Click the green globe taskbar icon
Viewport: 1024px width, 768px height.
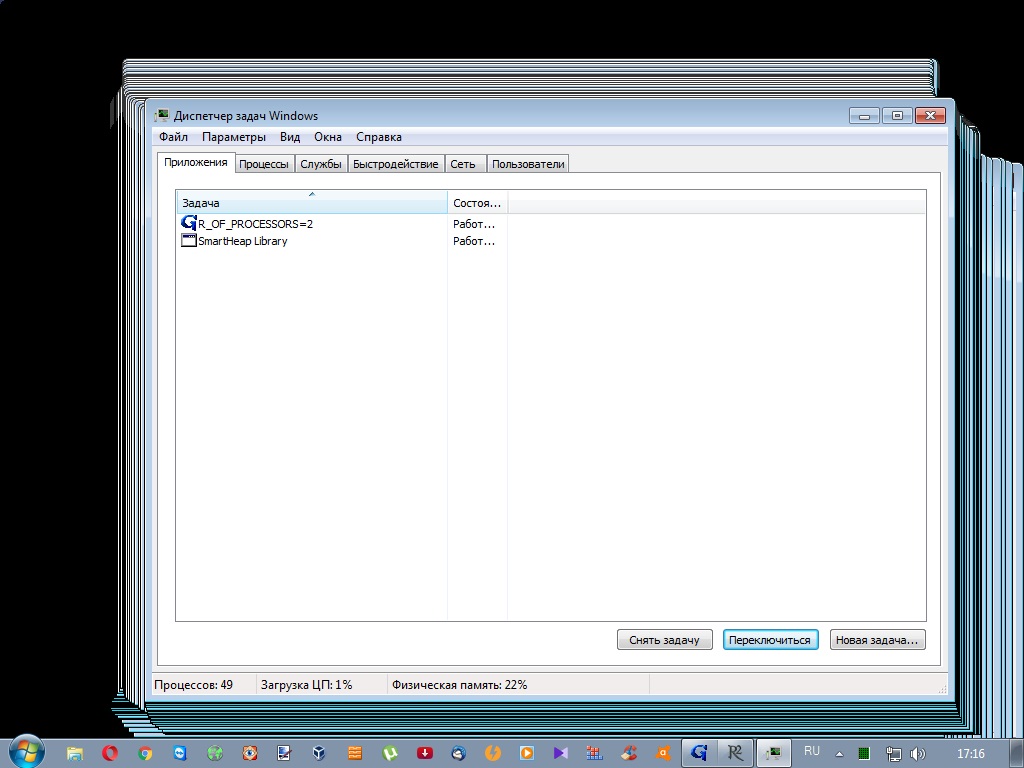[215, 753]
